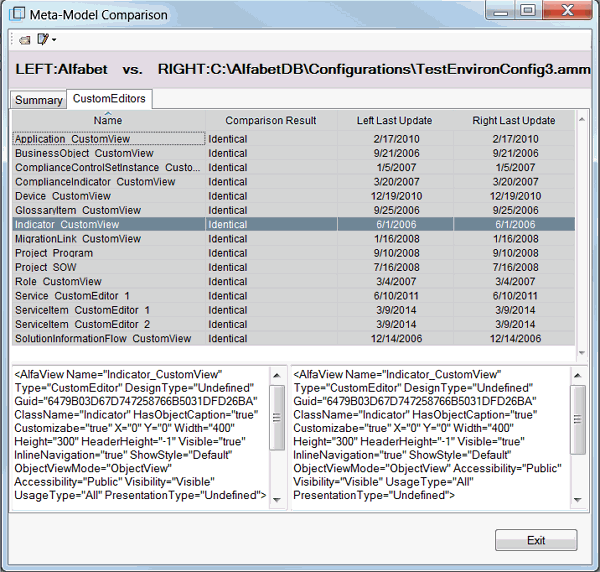
Task: Click the first toolbar icon left of the document icon
Action: point(25,40)
